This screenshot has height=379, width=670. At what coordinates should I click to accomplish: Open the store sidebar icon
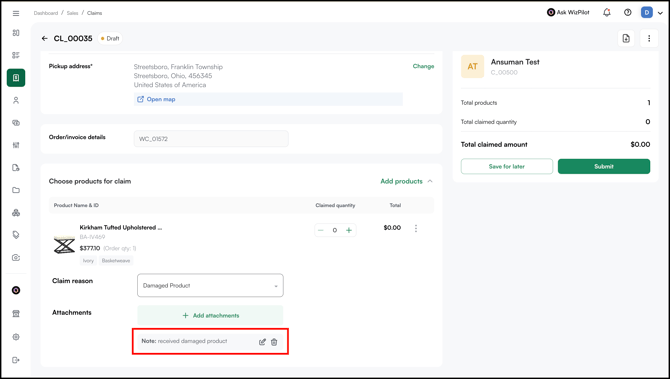click(x=16, y=314)
